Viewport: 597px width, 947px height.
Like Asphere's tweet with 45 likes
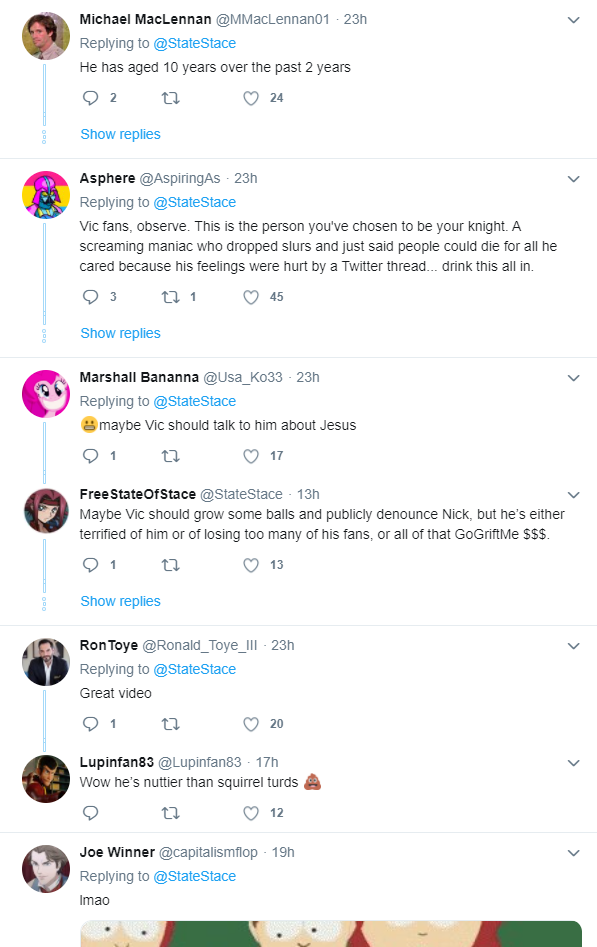pos(251,297)
